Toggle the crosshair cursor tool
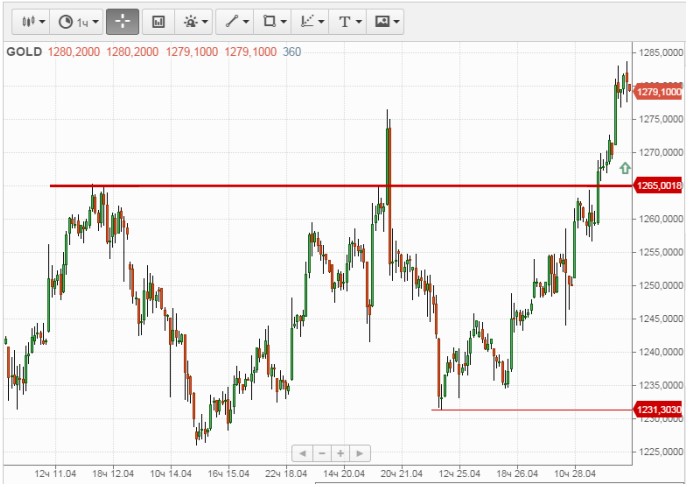 coord(122,22)
